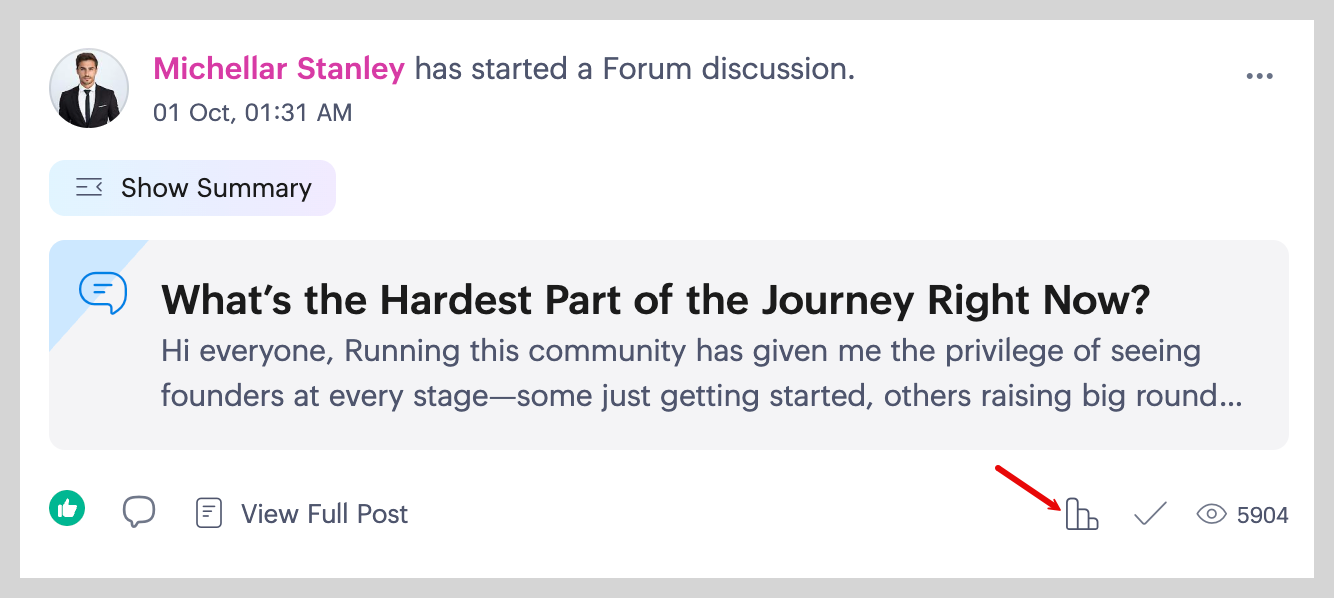The image size is (1334, 598).
Task: Open comments via the speech bubble icon
Action: pyautogui.click(x=139, y=512)
